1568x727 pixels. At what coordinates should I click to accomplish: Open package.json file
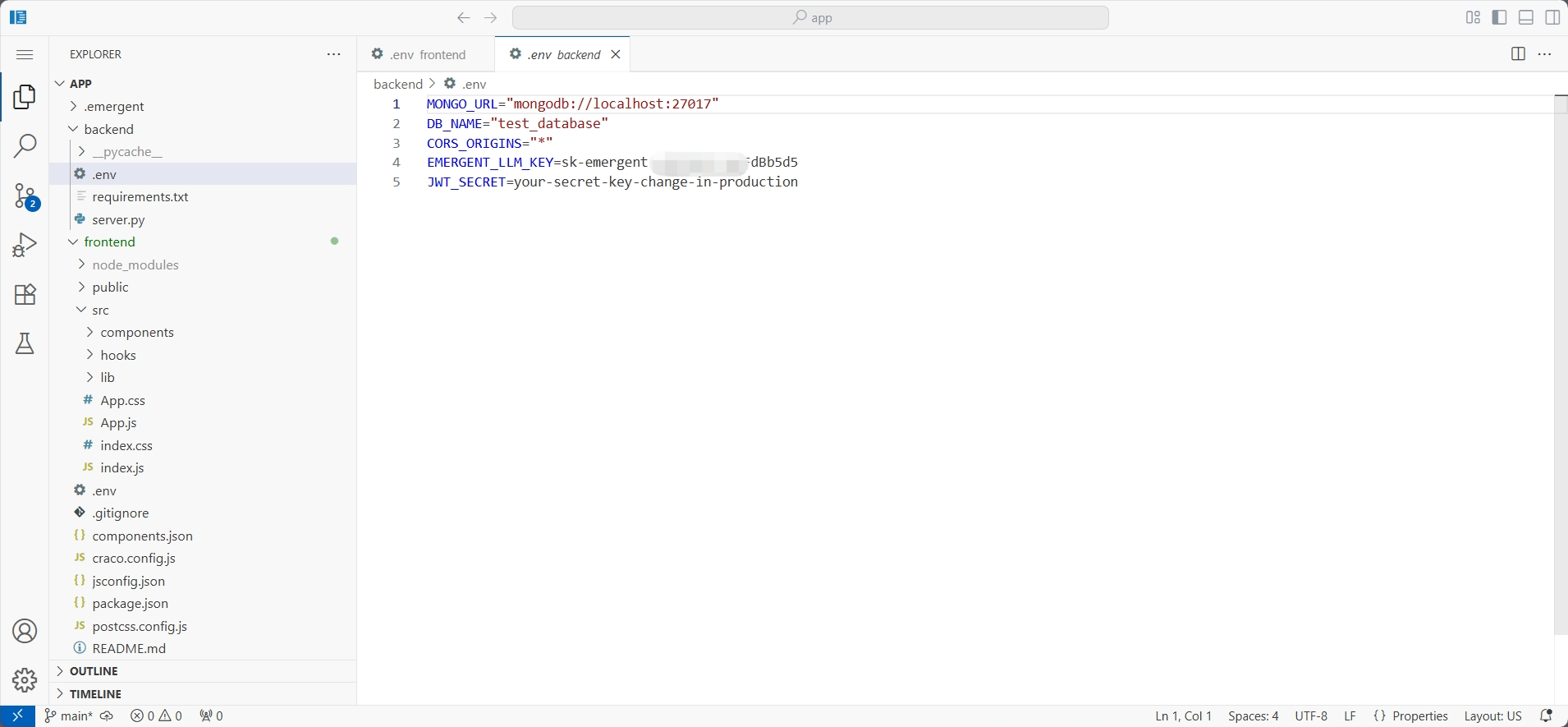tap(203, 604)
